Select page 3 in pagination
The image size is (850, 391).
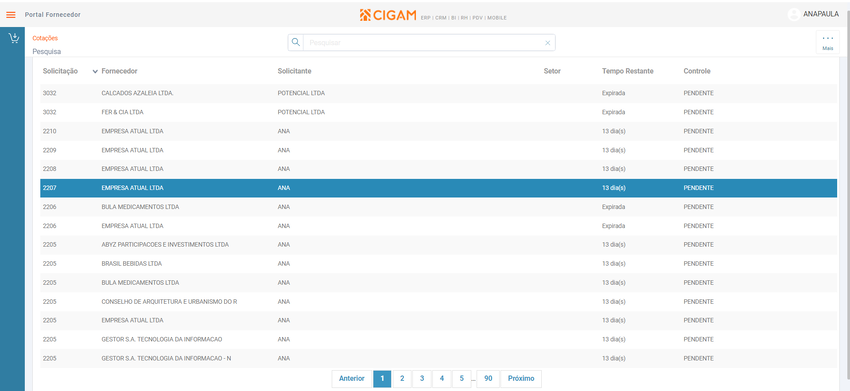(422, 379)
